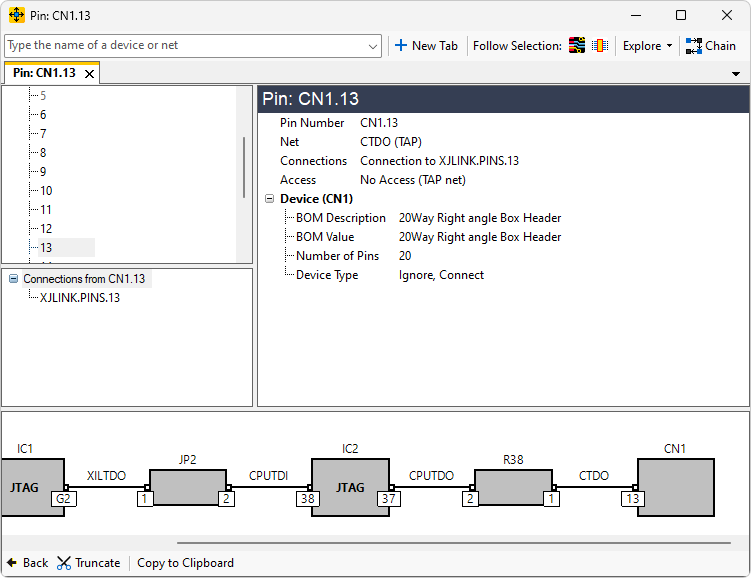Close the Pin: CN1.13 tab
751x578 pixels.
coord(89,74)
